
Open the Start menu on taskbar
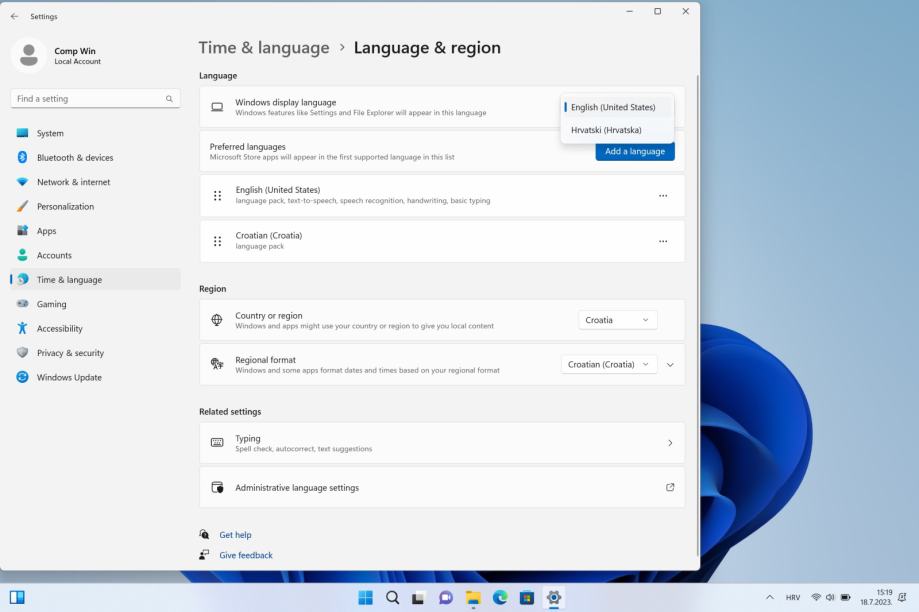[x=365, y=598]
